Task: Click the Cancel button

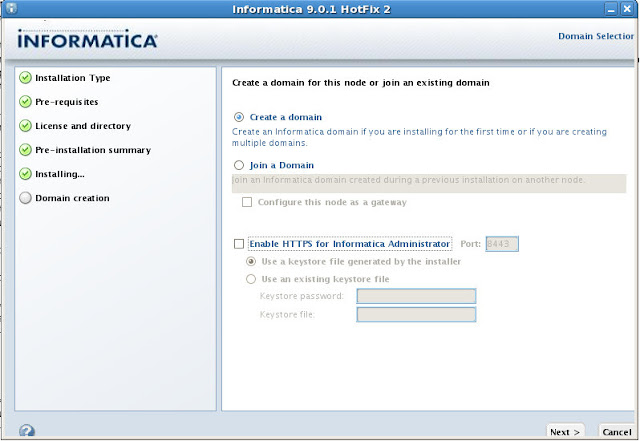Action: tap(617, 432)
